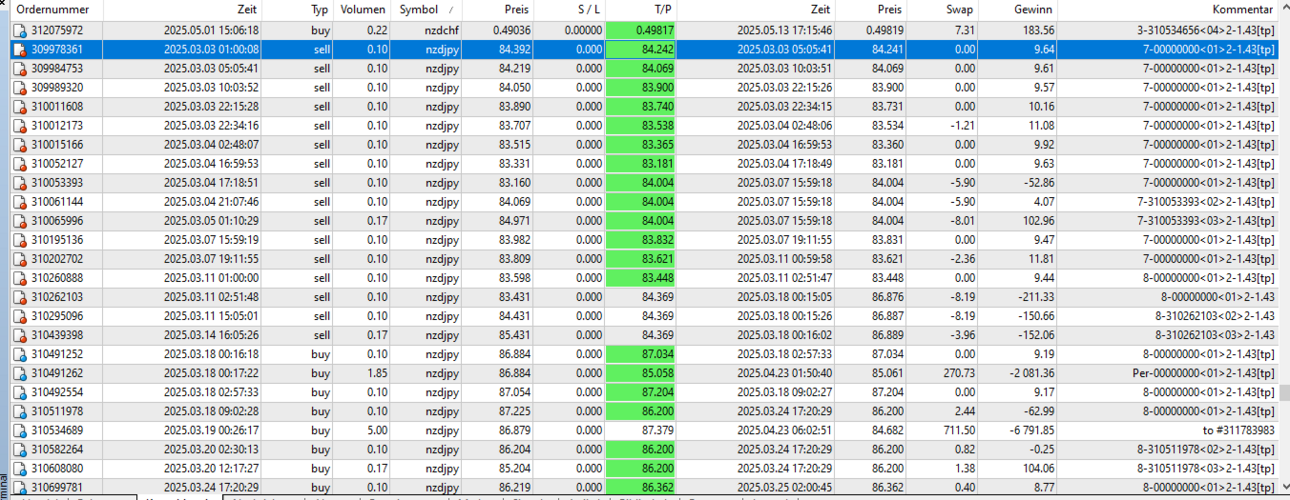Click the order icon for 312075972

click(20, 30)
